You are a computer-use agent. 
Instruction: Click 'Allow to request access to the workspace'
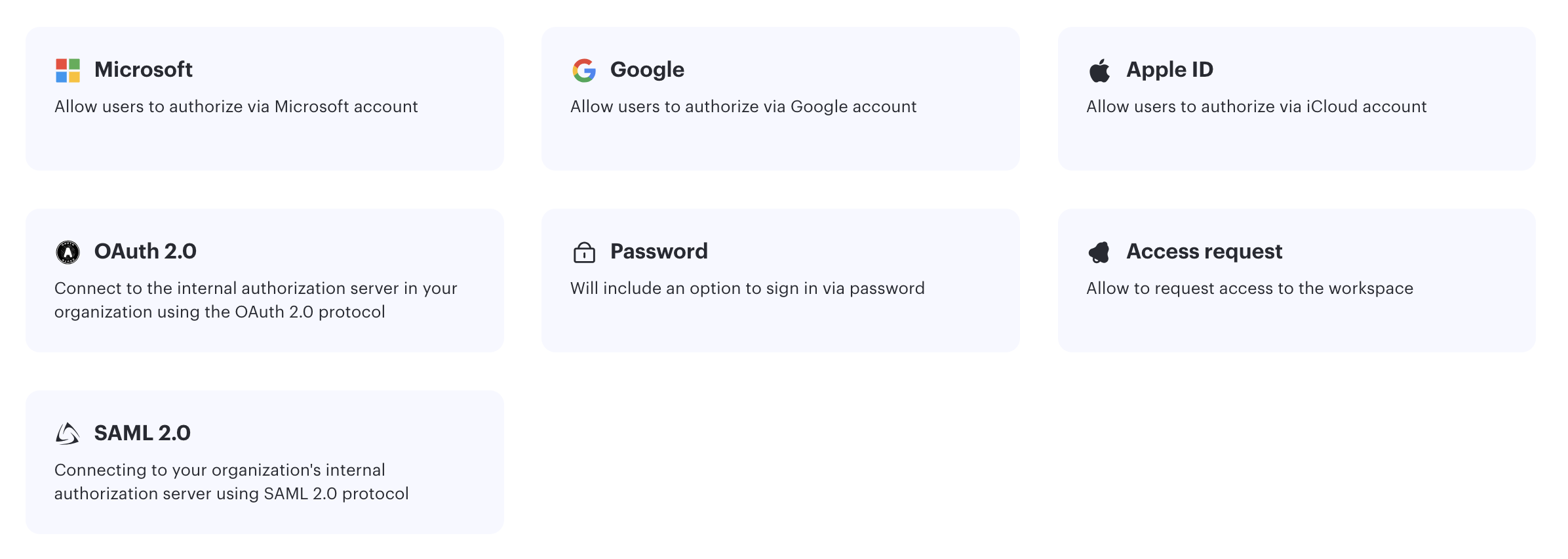click(1249, 289)
